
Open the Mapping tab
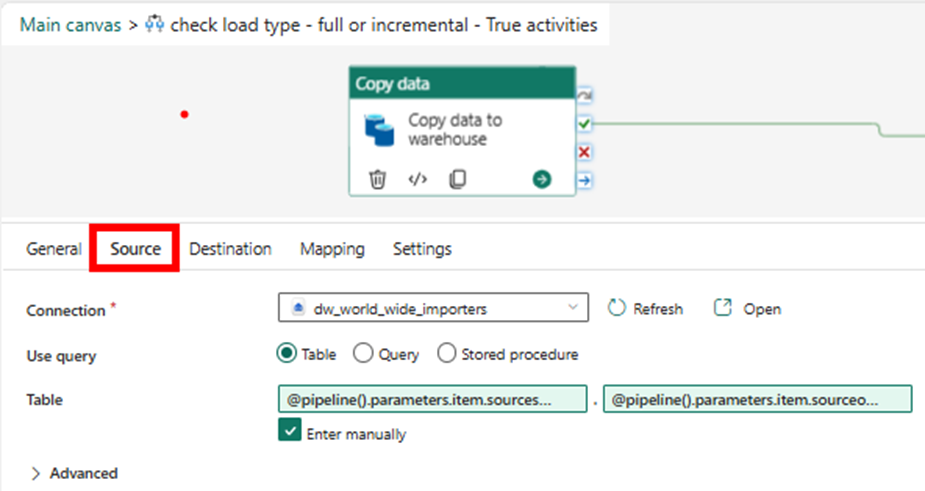pos(332,249)
